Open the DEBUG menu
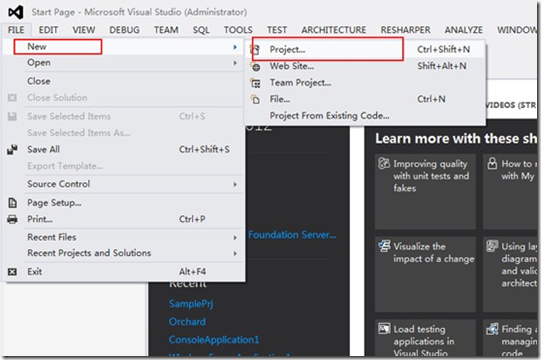Image resolution: width=541 pixels, height=360 pixels. point(125,30)
